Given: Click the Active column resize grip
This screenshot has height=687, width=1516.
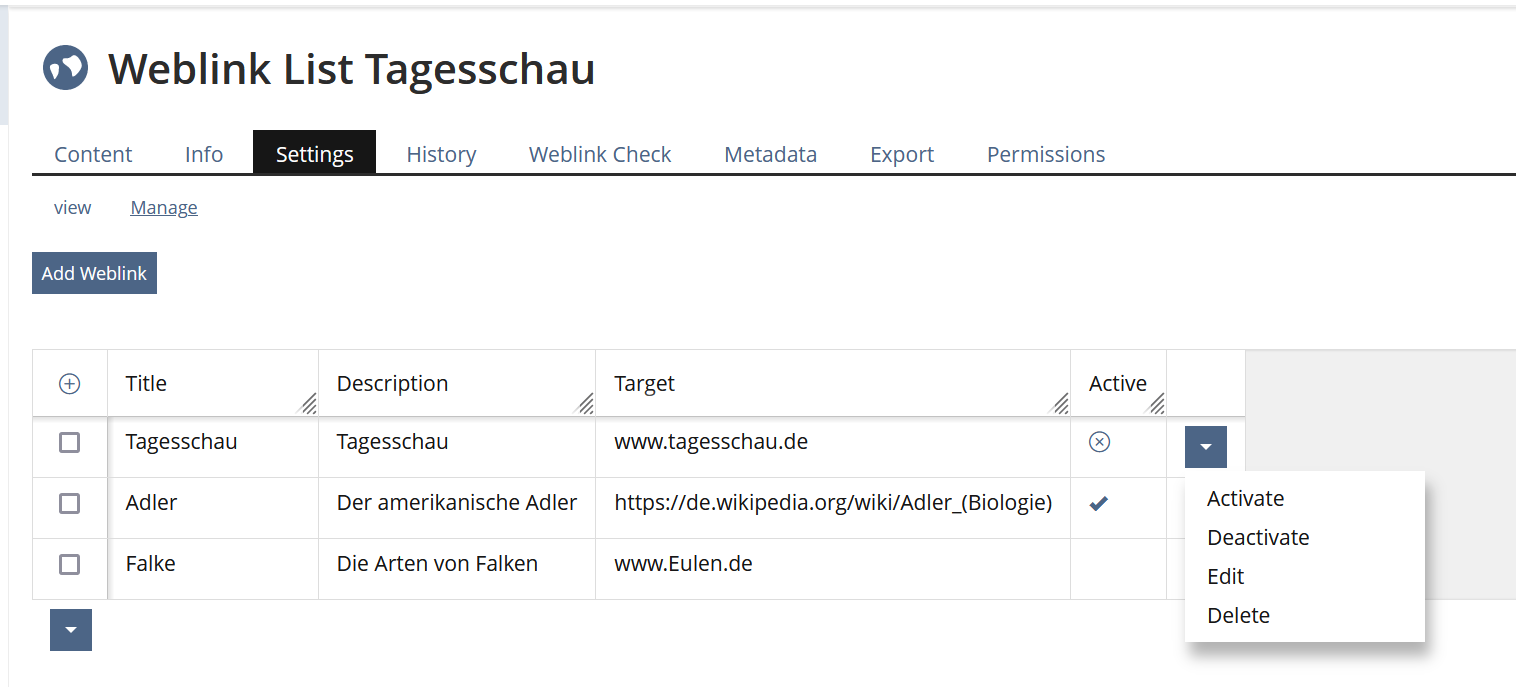Looking at the screenshot, I should coord(1157,404).
